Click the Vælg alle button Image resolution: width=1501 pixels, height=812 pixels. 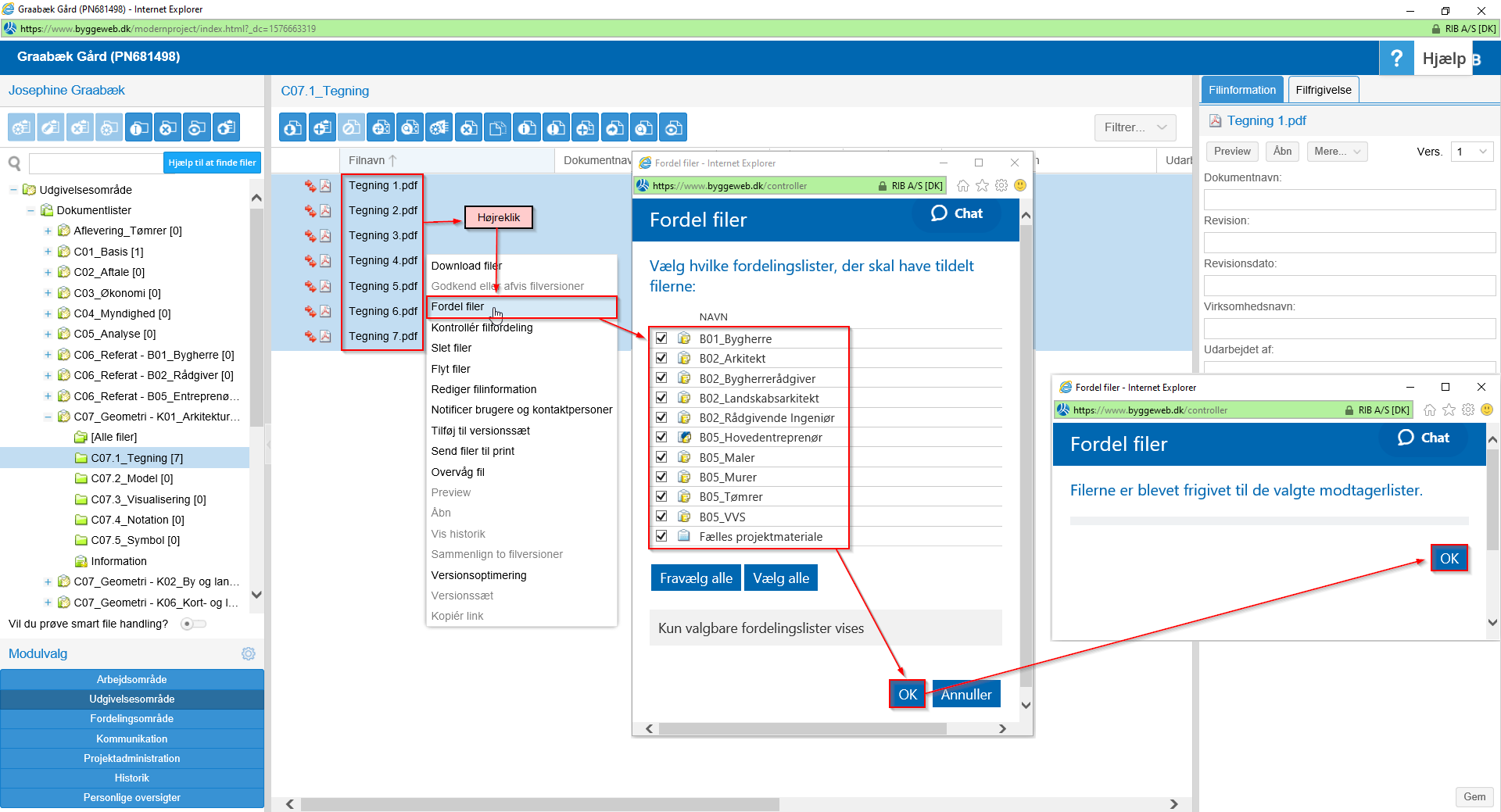[x=780, y=577]
